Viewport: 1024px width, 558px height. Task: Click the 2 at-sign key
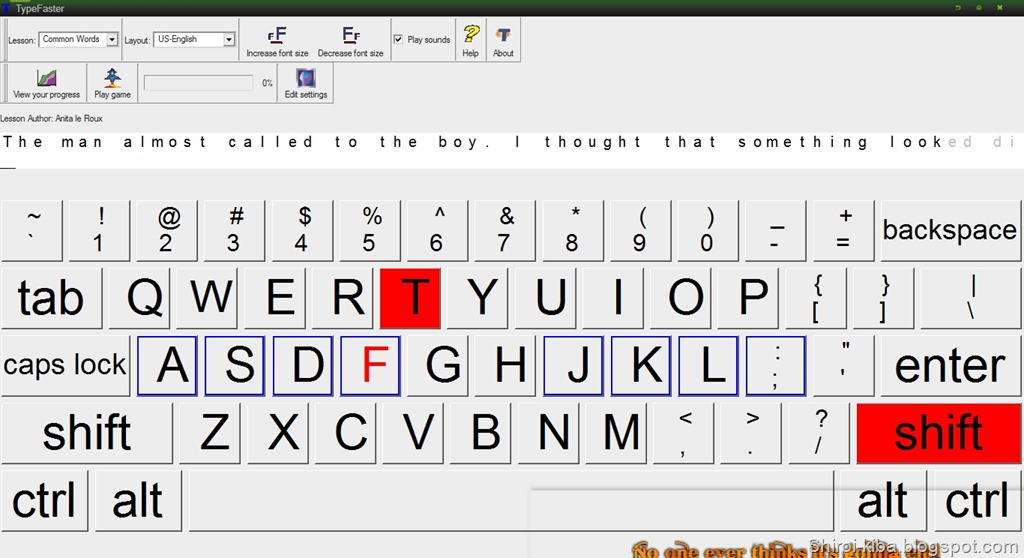pyautogui.click(x=167, y=230)
